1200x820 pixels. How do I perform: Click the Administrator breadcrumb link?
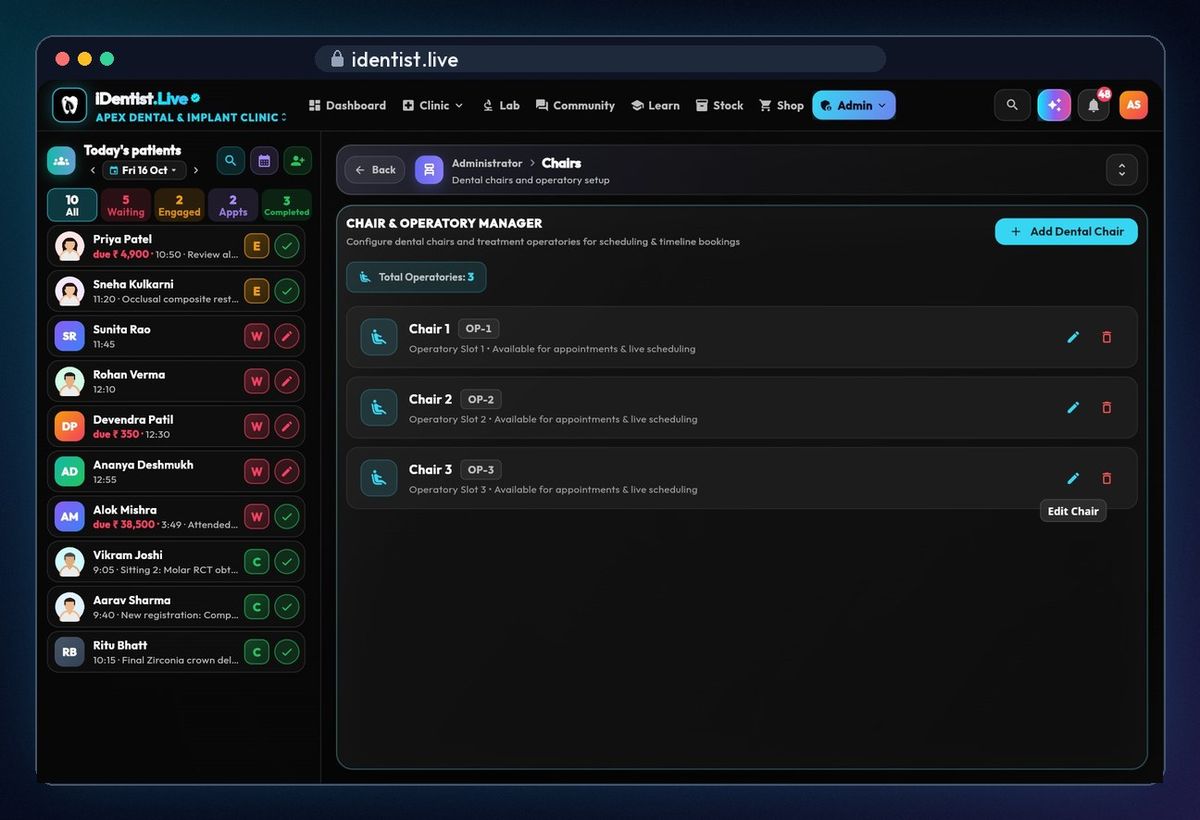tap(487, 163)
